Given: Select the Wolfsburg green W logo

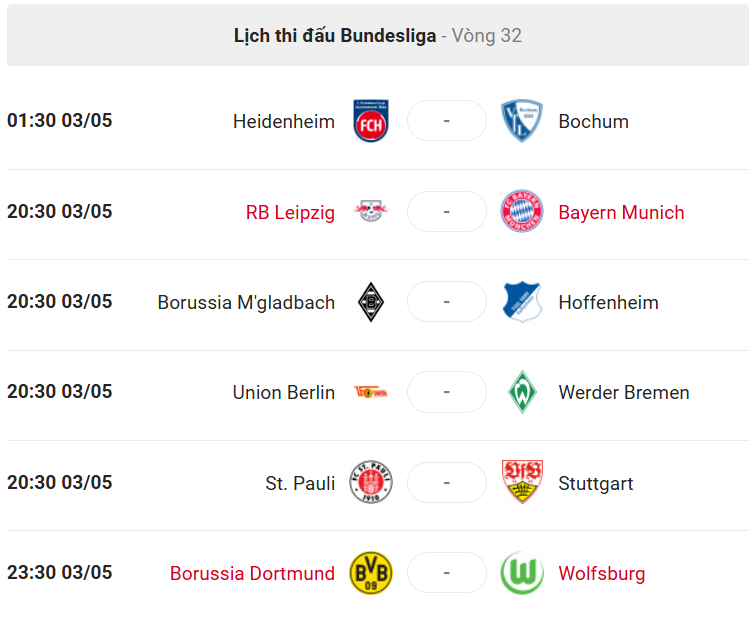Looking at the screenshot, I should [x=522, y=573].
